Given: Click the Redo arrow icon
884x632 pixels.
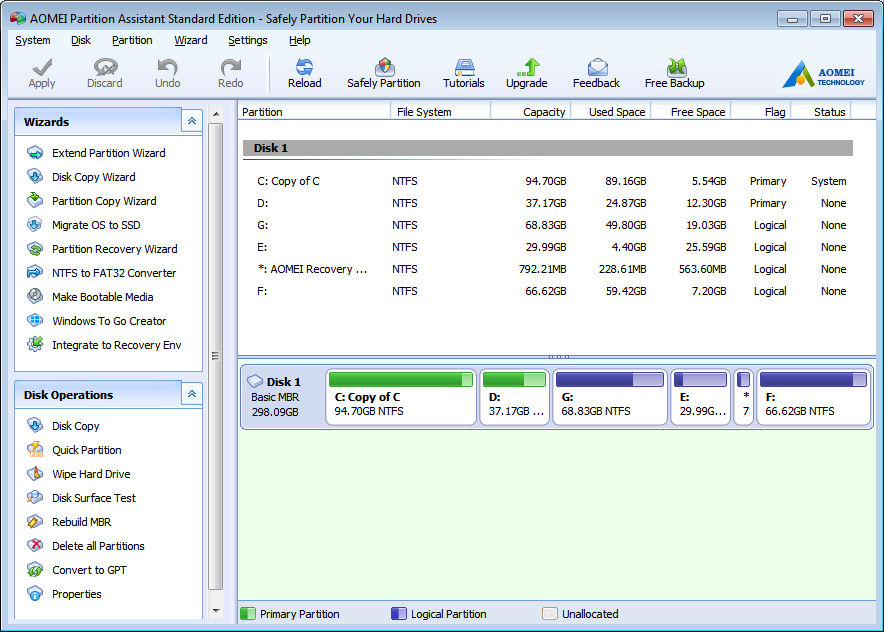Looking at the screenshot, I should click(231, 68).
